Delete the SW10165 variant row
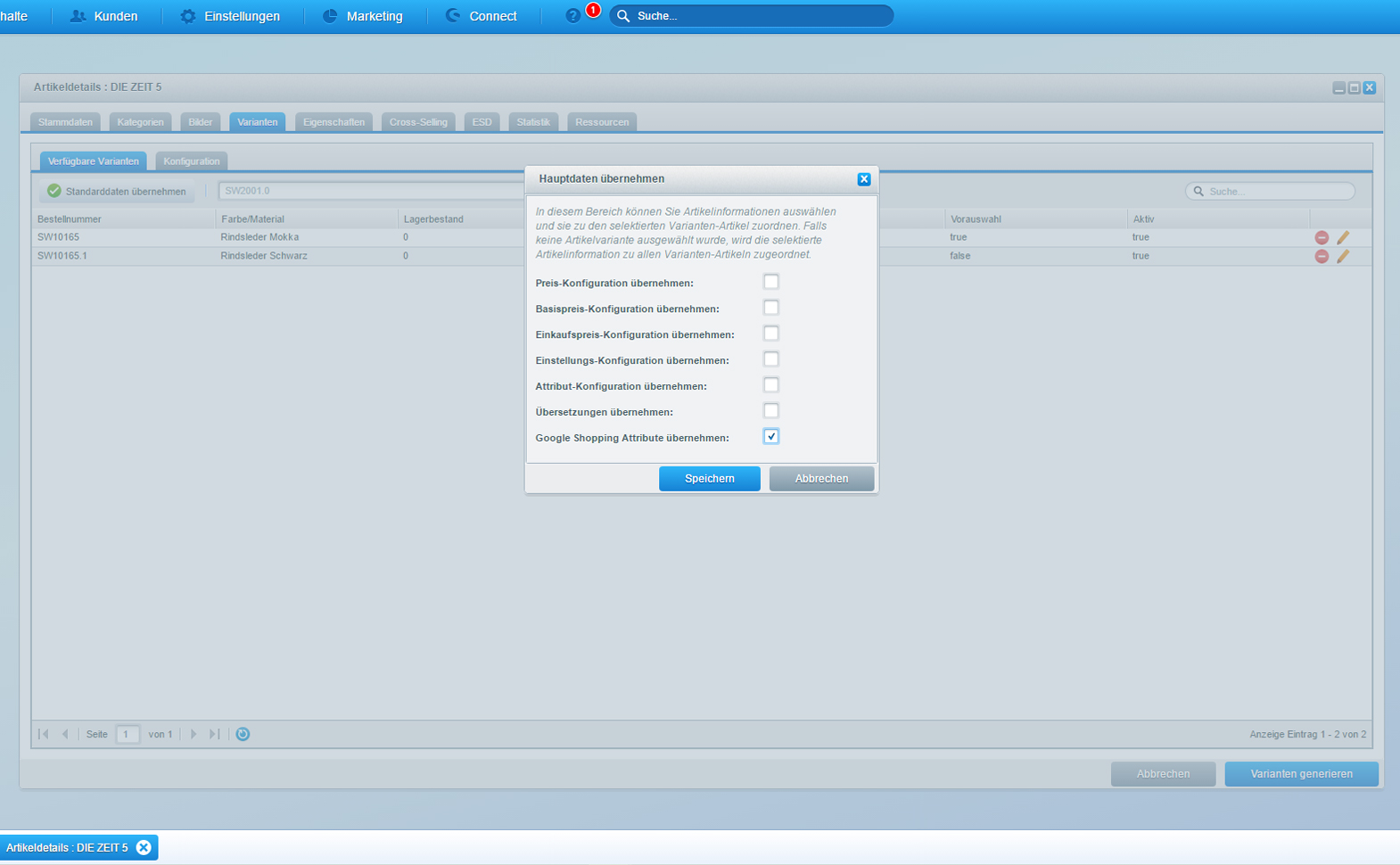The image size is (1400, 865). 1322,237
